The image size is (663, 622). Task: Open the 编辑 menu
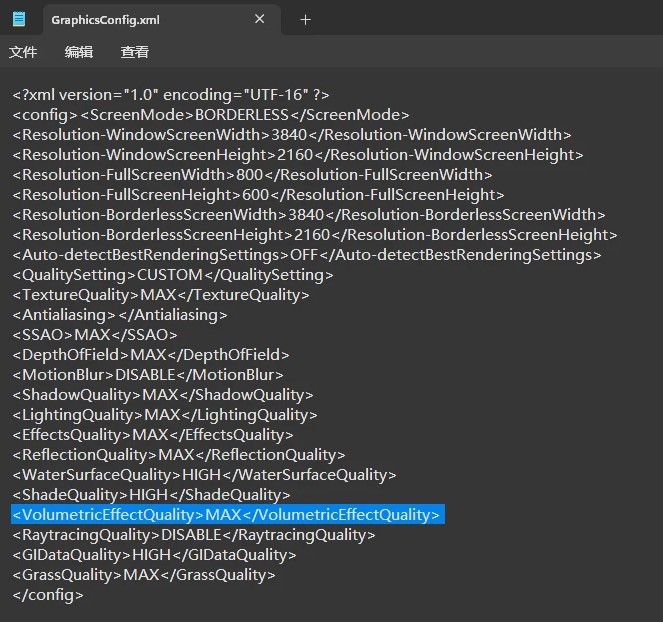coord(79,52)
